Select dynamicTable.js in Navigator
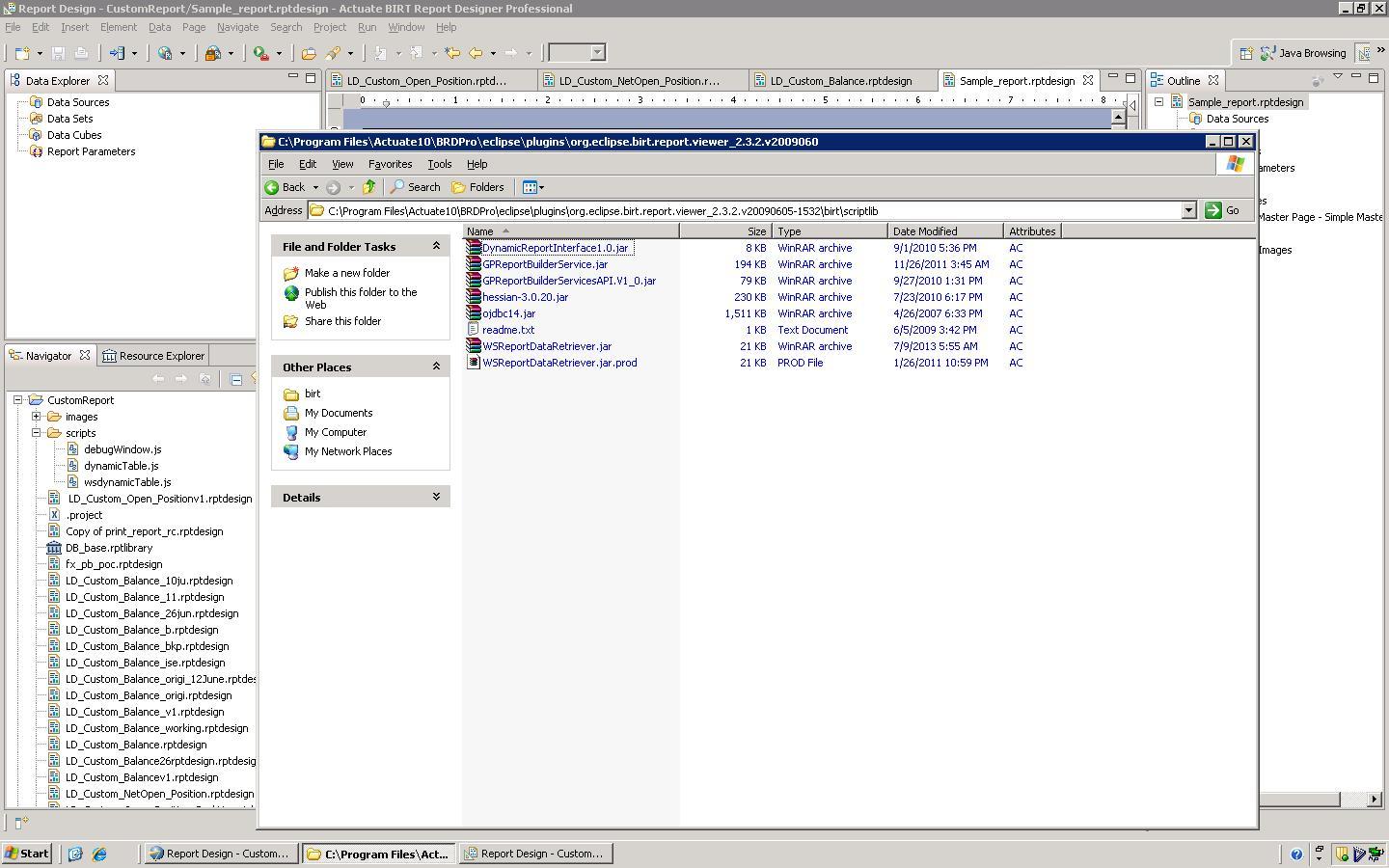Viewport: 1389px width, 868px height. coord(121,466)
